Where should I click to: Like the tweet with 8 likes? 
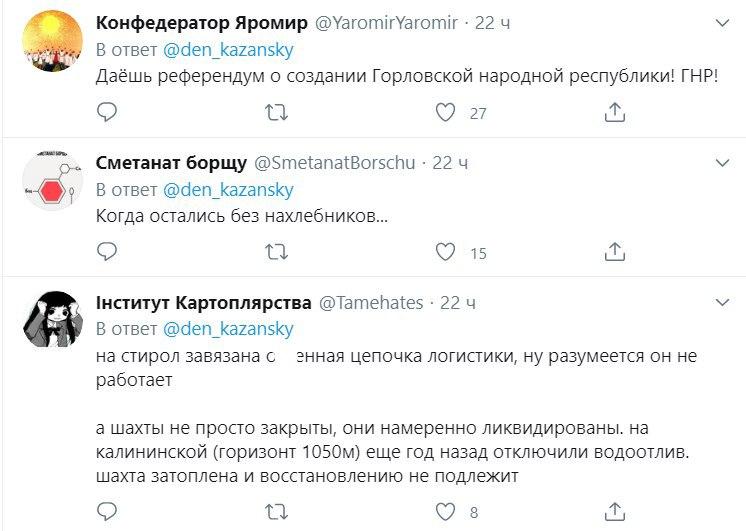446,513
